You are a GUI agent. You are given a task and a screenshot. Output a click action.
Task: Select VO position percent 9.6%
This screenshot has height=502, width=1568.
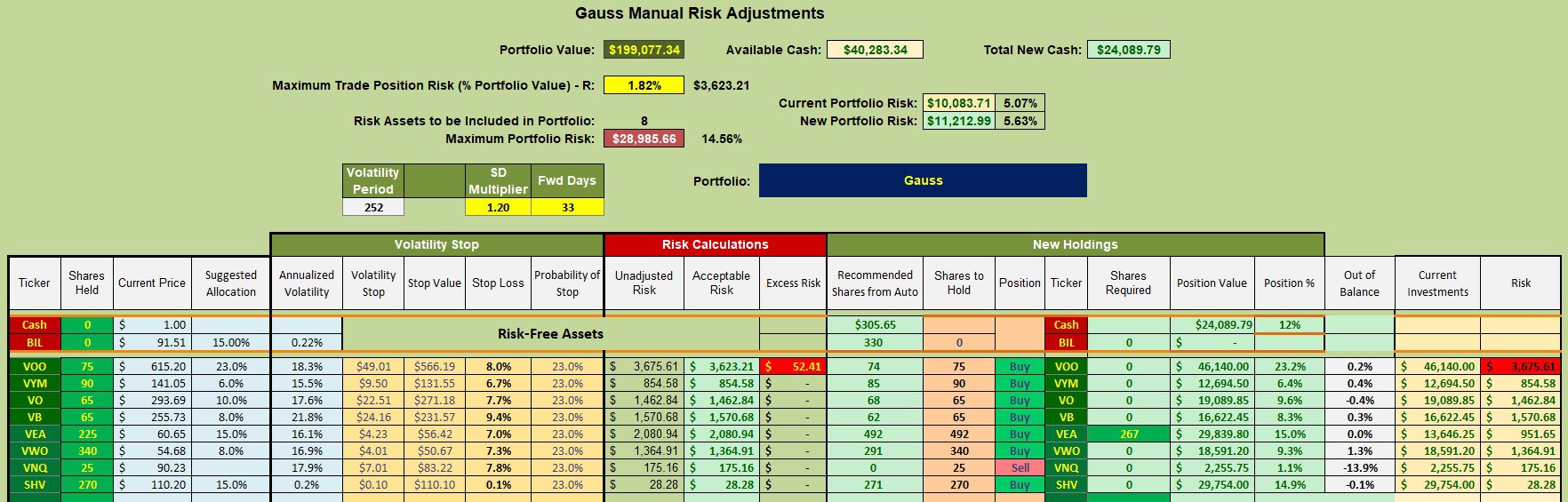tap(1289, 400)
